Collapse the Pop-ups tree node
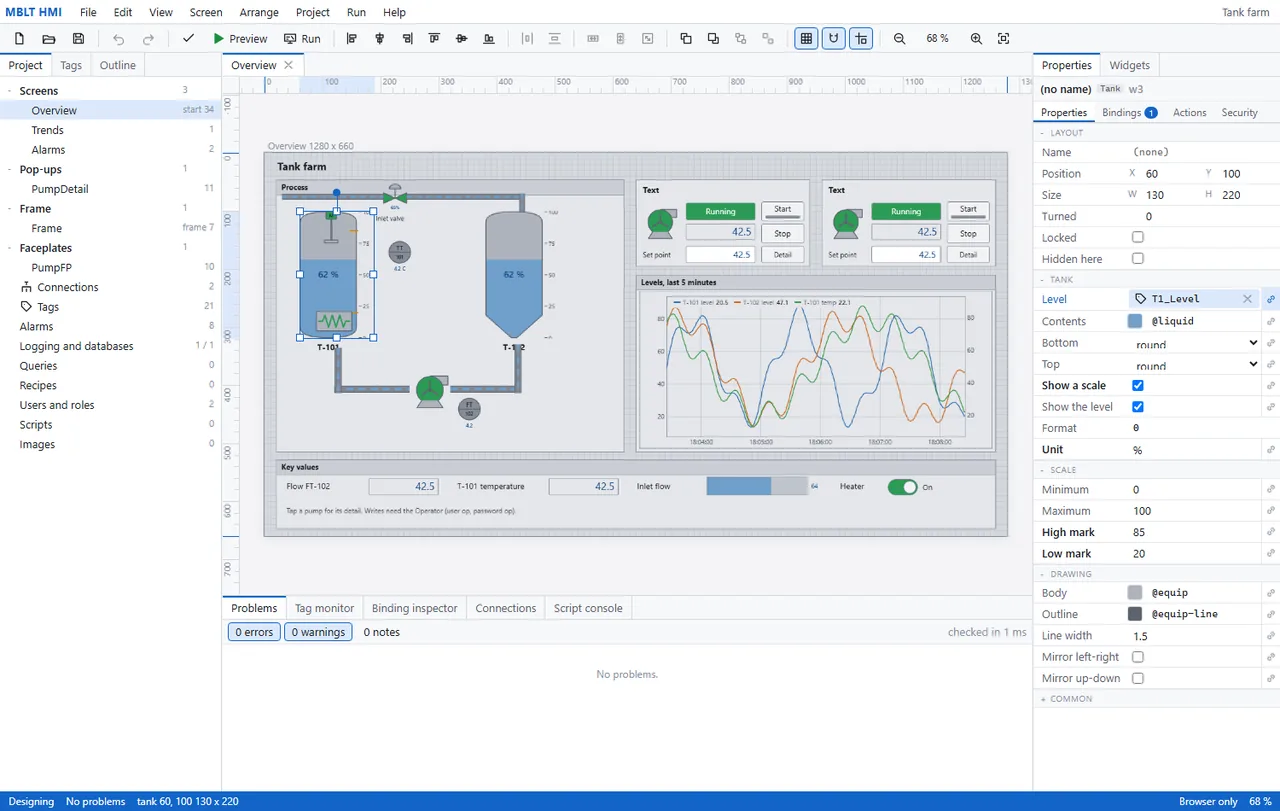This screenshot has height=811, width=1280. click(10, 170)
